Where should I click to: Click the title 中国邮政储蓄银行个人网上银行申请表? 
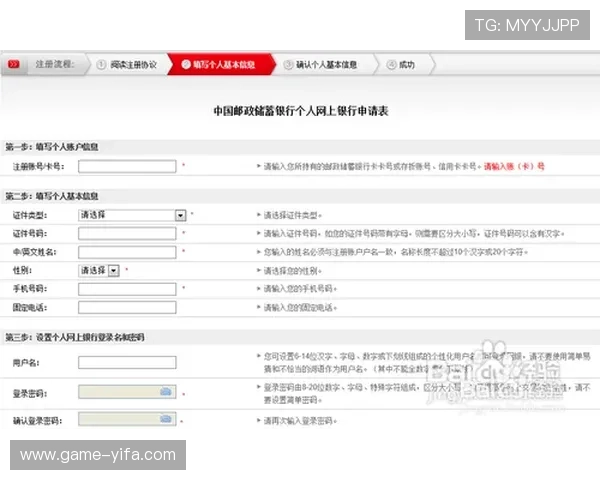pyautogui.click(x=301, y=111)
